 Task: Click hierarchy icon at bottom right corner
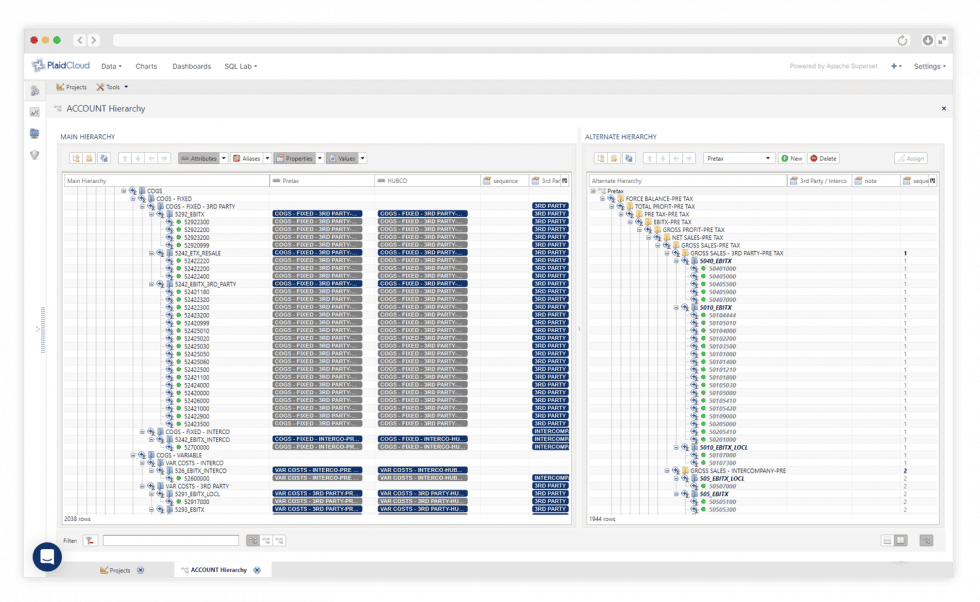coord(926,541)
